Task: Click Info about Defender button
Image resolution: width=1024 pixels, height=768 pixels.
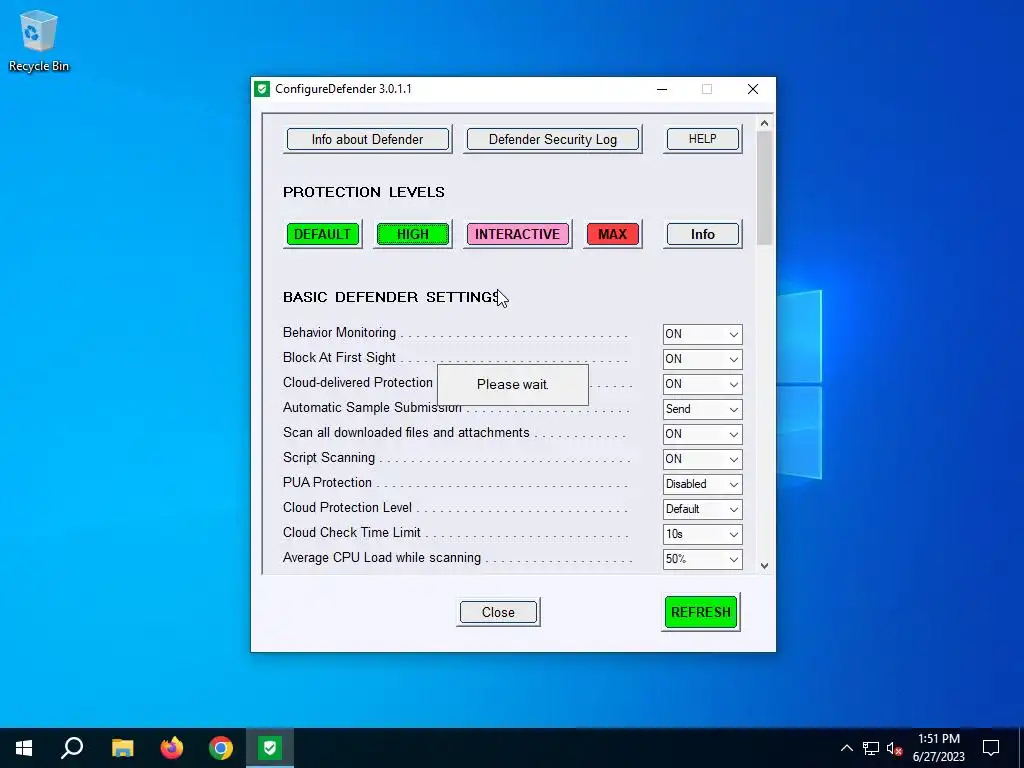Action: point(368,139)
